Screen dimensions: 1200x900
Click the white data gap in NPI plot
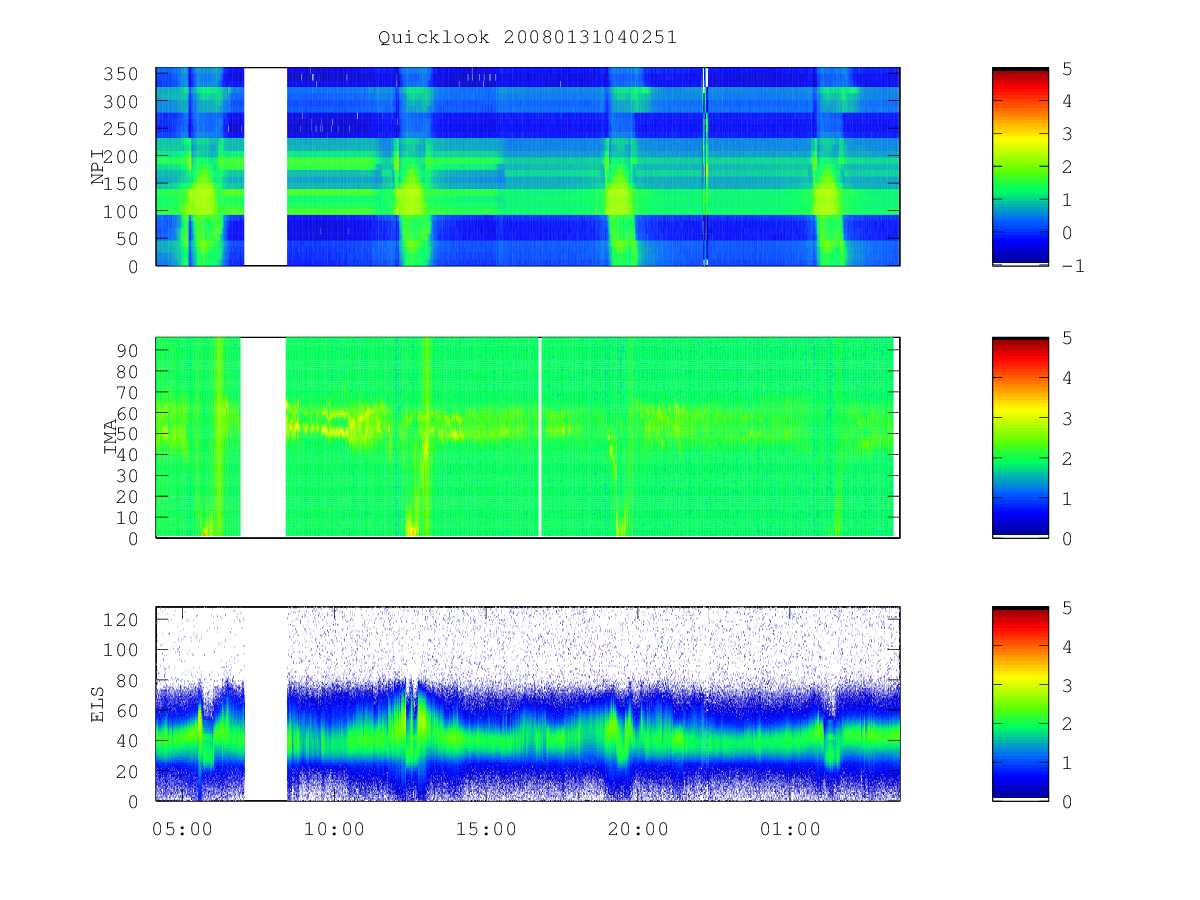[x=265, y=167]
